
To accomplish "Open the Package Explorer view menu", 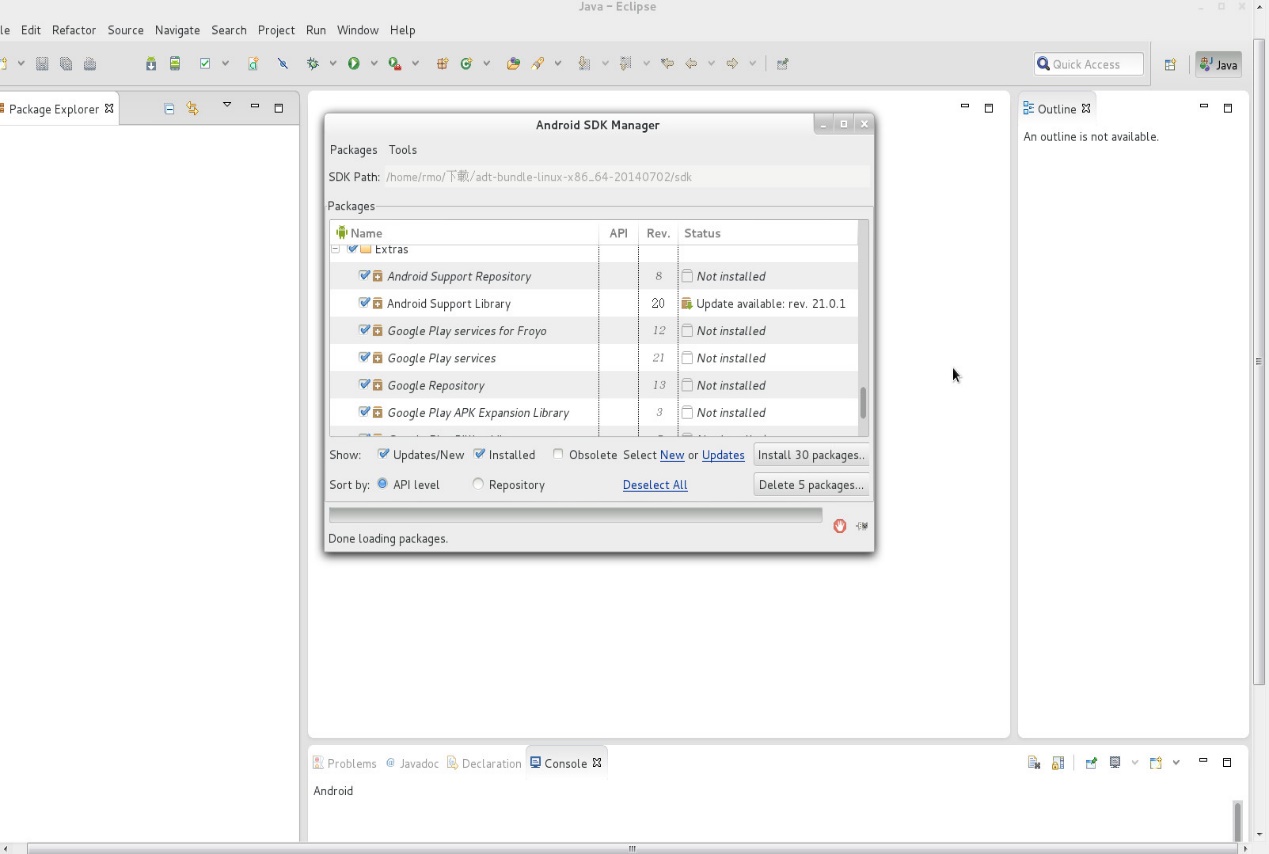I will tap(225, 107).
